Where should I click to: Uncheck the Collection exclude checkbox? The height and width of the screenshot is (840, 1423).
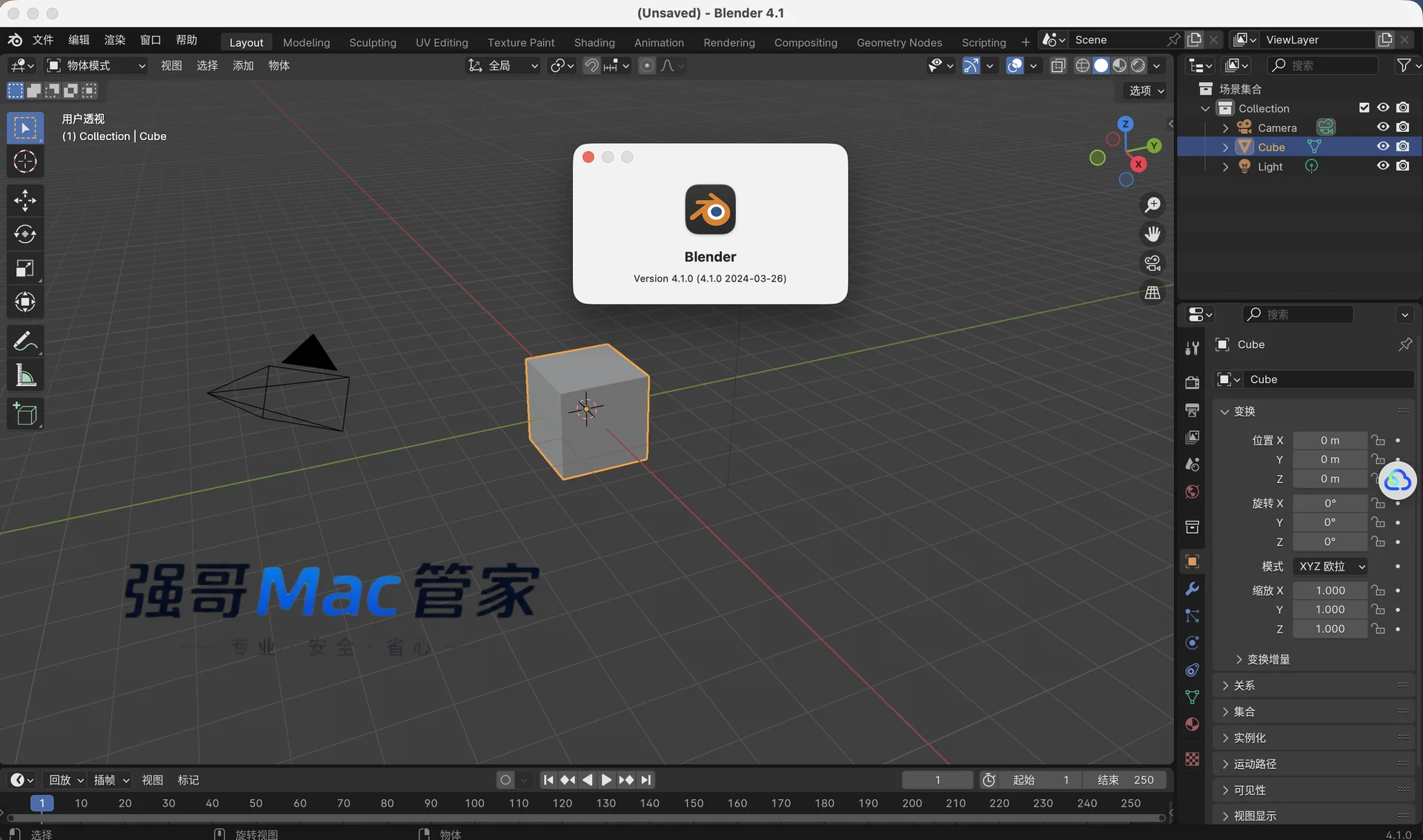pos(1364,108)
